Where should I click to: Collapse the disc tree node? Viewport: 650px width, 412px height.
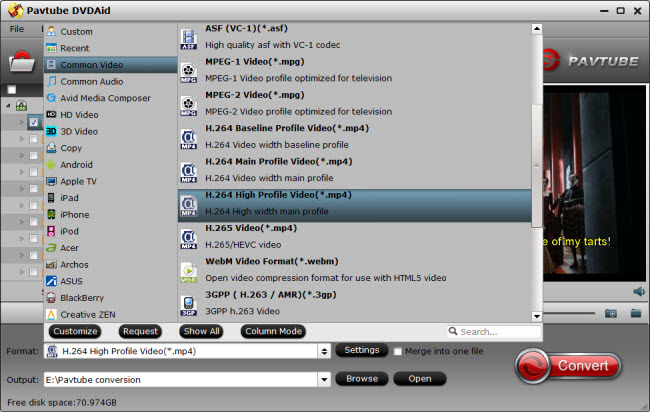(9, 105)
